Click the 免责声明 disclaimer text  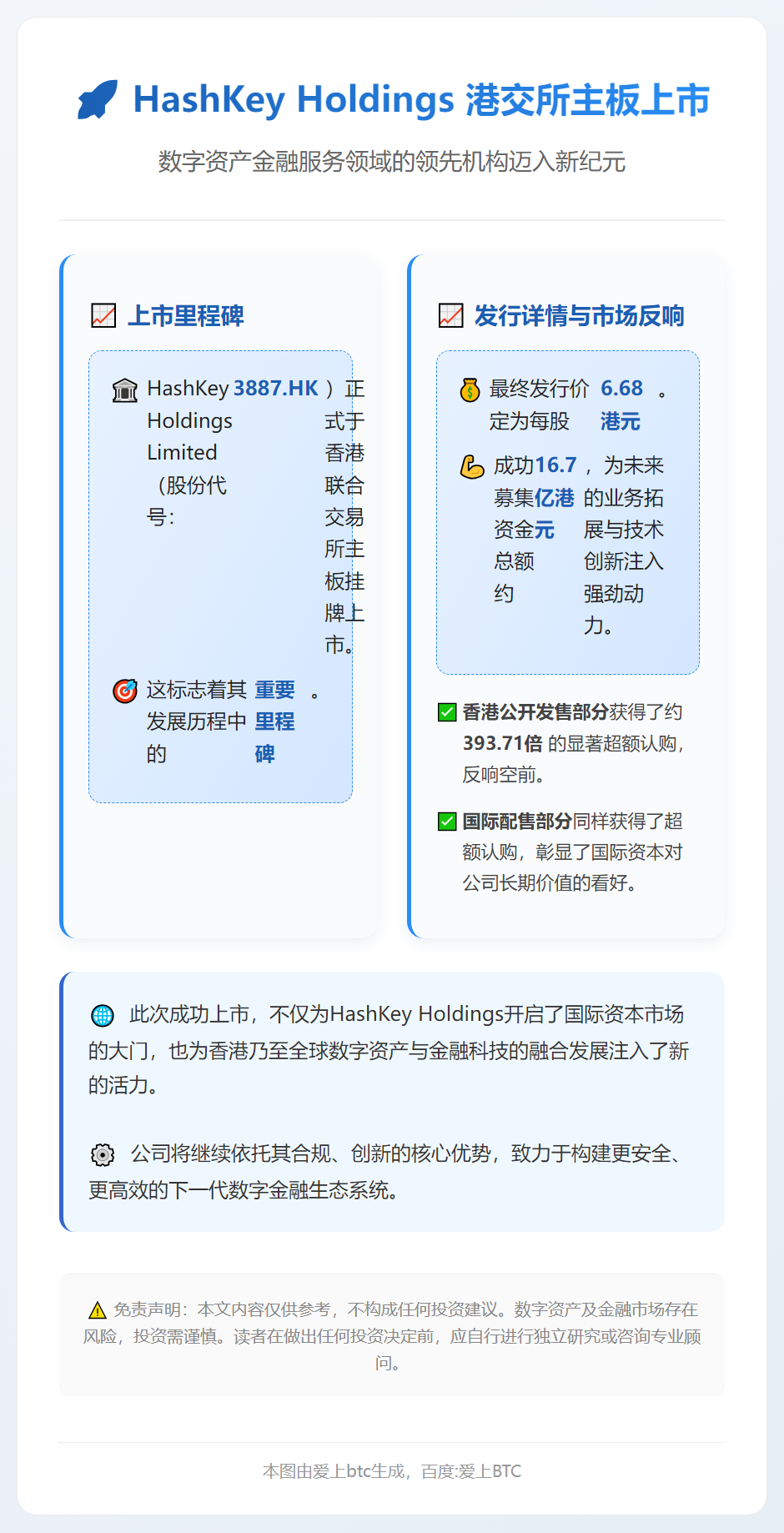(x=392, y=1336)
